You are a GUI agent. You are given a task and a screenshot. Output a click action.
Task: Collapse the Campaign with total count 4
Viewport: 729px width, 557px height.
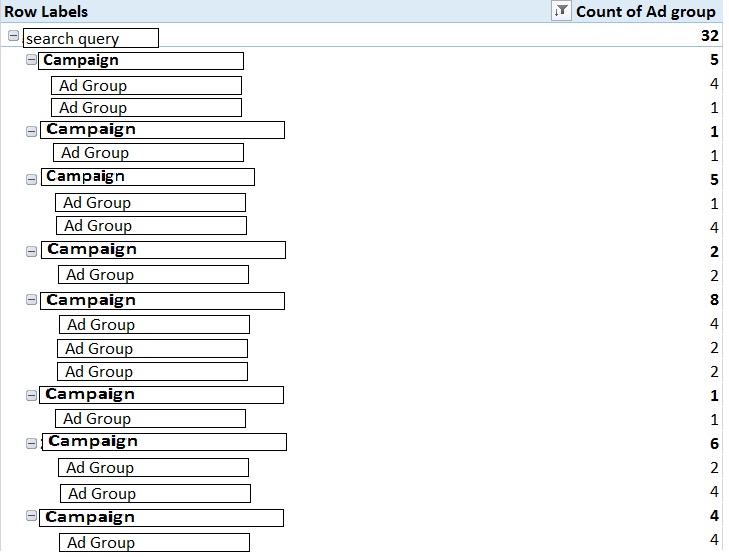32,517
